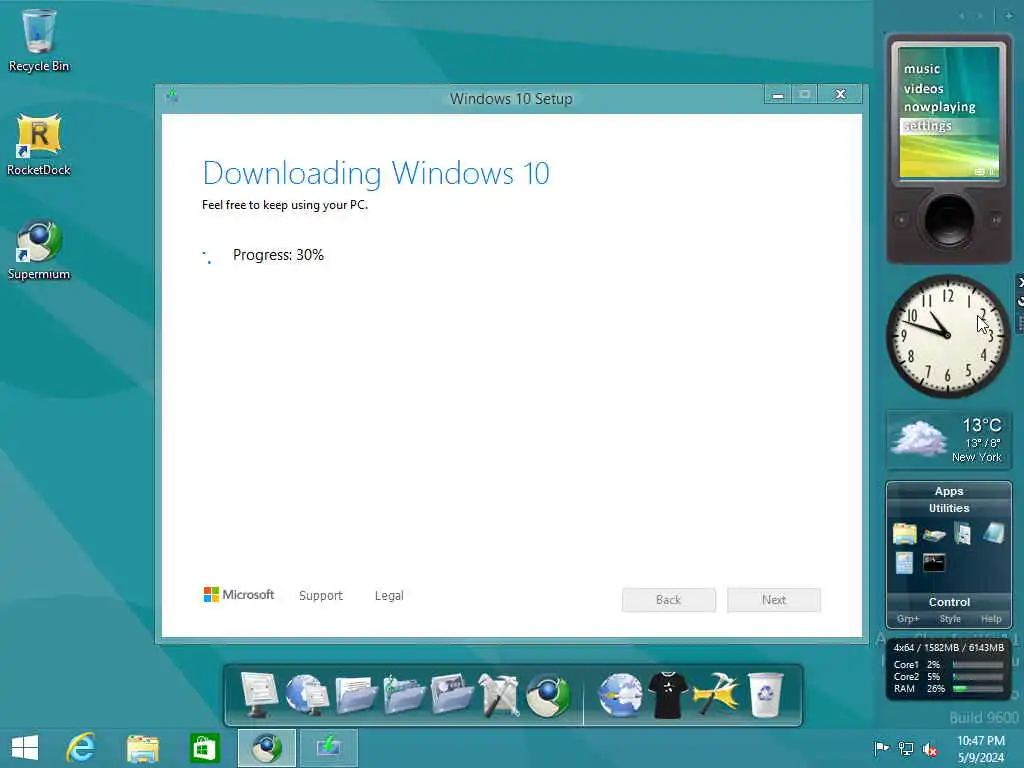The height and width of the screenshot is (768, 1024).
Task: Launch Supermium from desktop shortcut
Action: point(39,249)
